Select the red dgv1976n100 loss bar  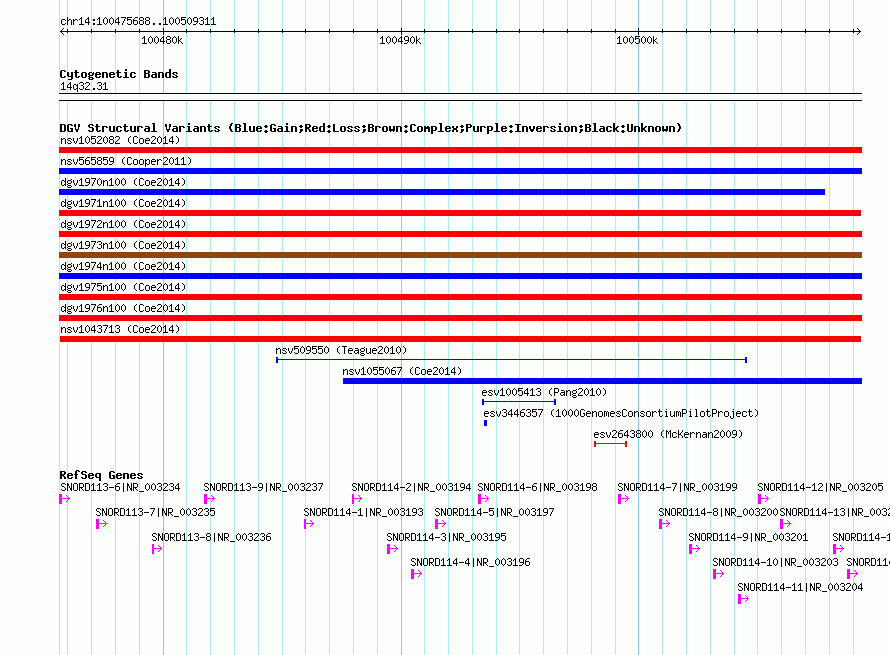coord(460,318)
